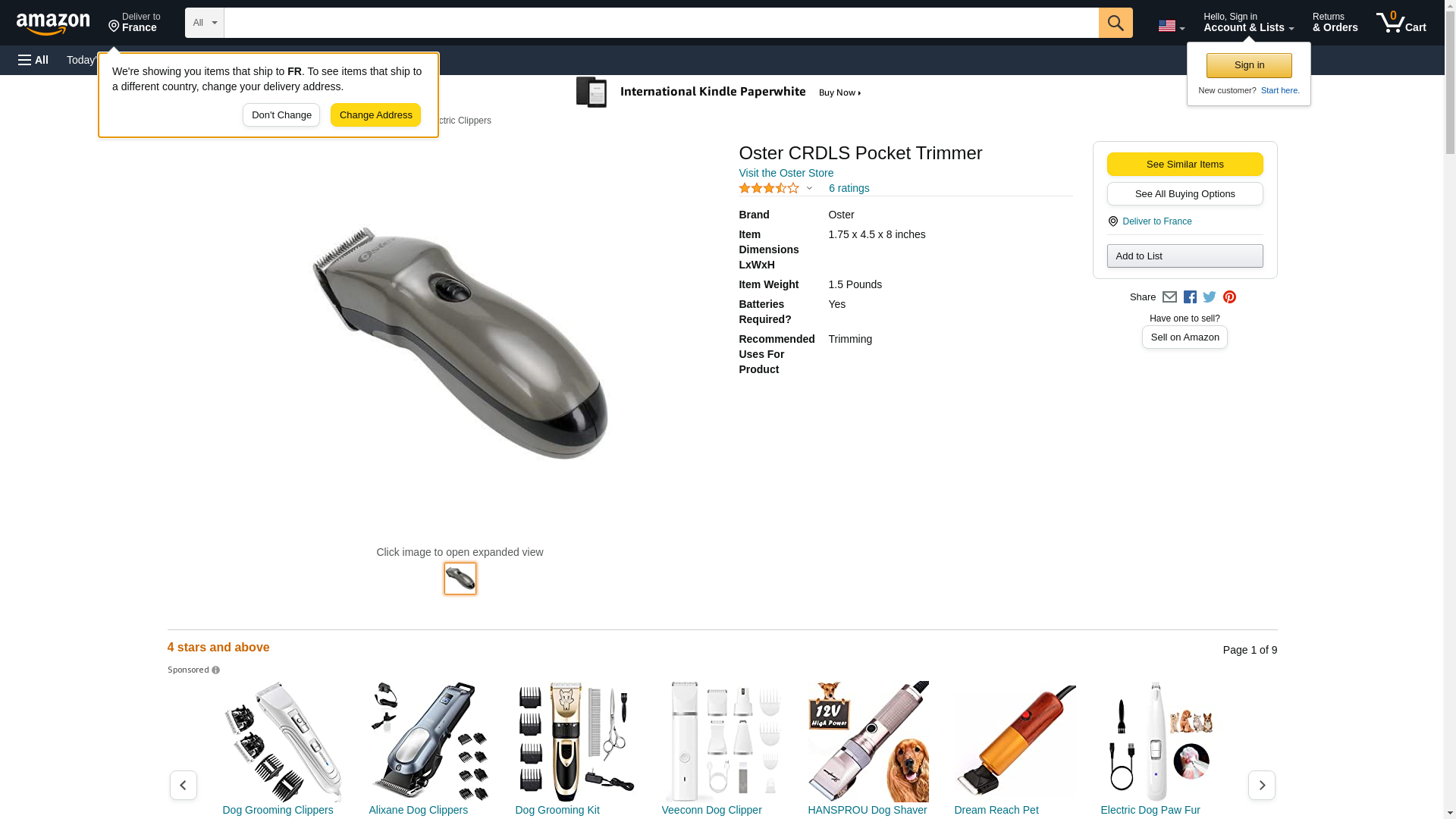Click the search input field
Image resolution: width=1456 pixels, height=819 pixels.
(x=661, y=23)
